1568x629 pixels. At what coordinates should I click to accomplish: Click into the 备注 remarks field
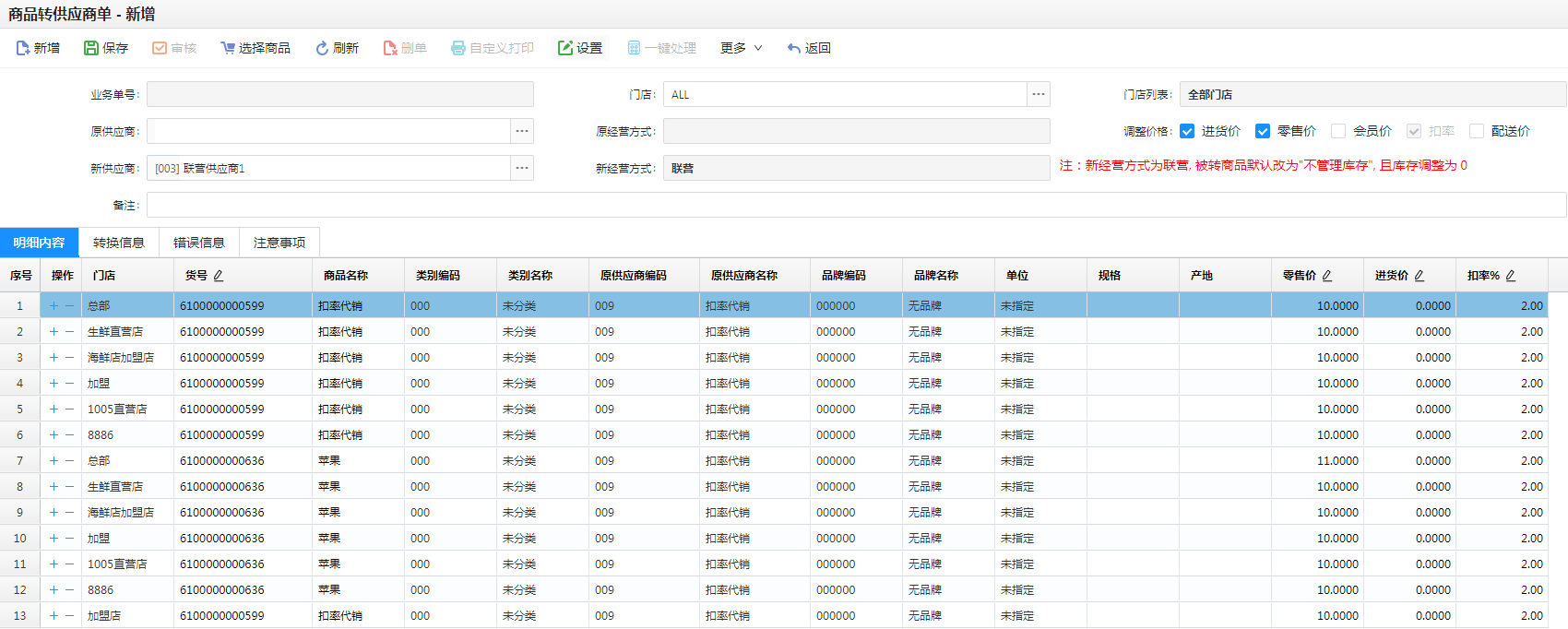point(856,205)
